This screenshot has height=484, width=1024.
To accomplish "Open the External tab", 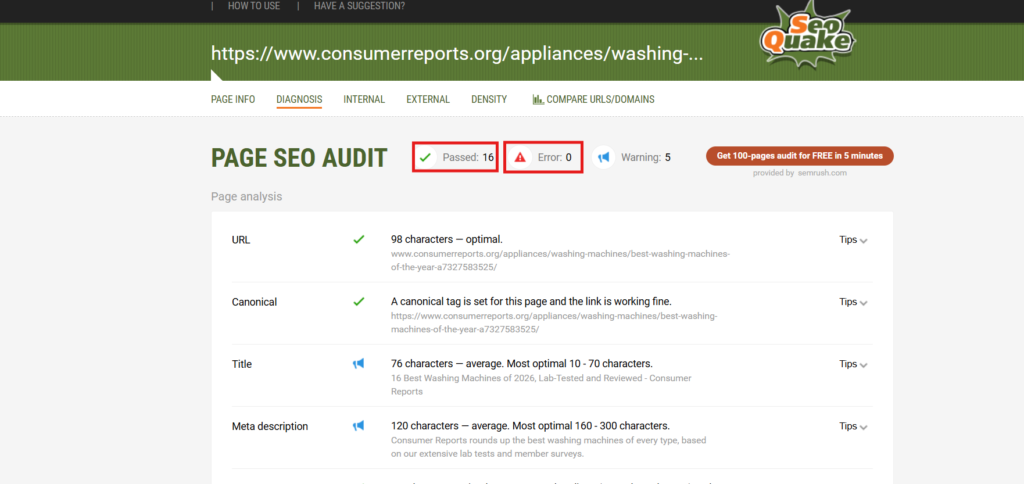I will click(428, 99).
